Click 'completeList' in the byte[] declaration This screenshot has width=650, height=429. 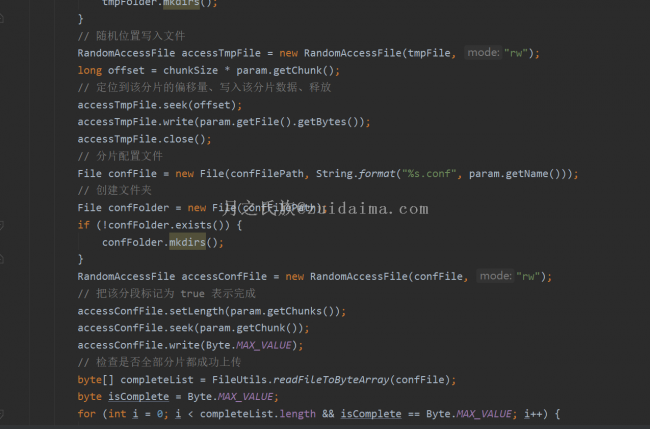tap(157, 380)
